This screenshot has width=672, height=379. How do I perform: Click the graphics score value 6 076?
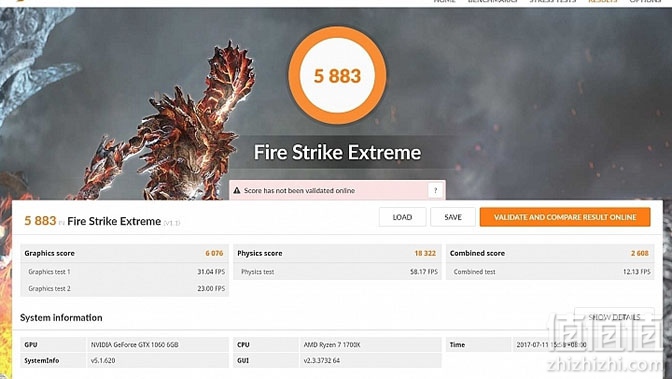point(214,253)
